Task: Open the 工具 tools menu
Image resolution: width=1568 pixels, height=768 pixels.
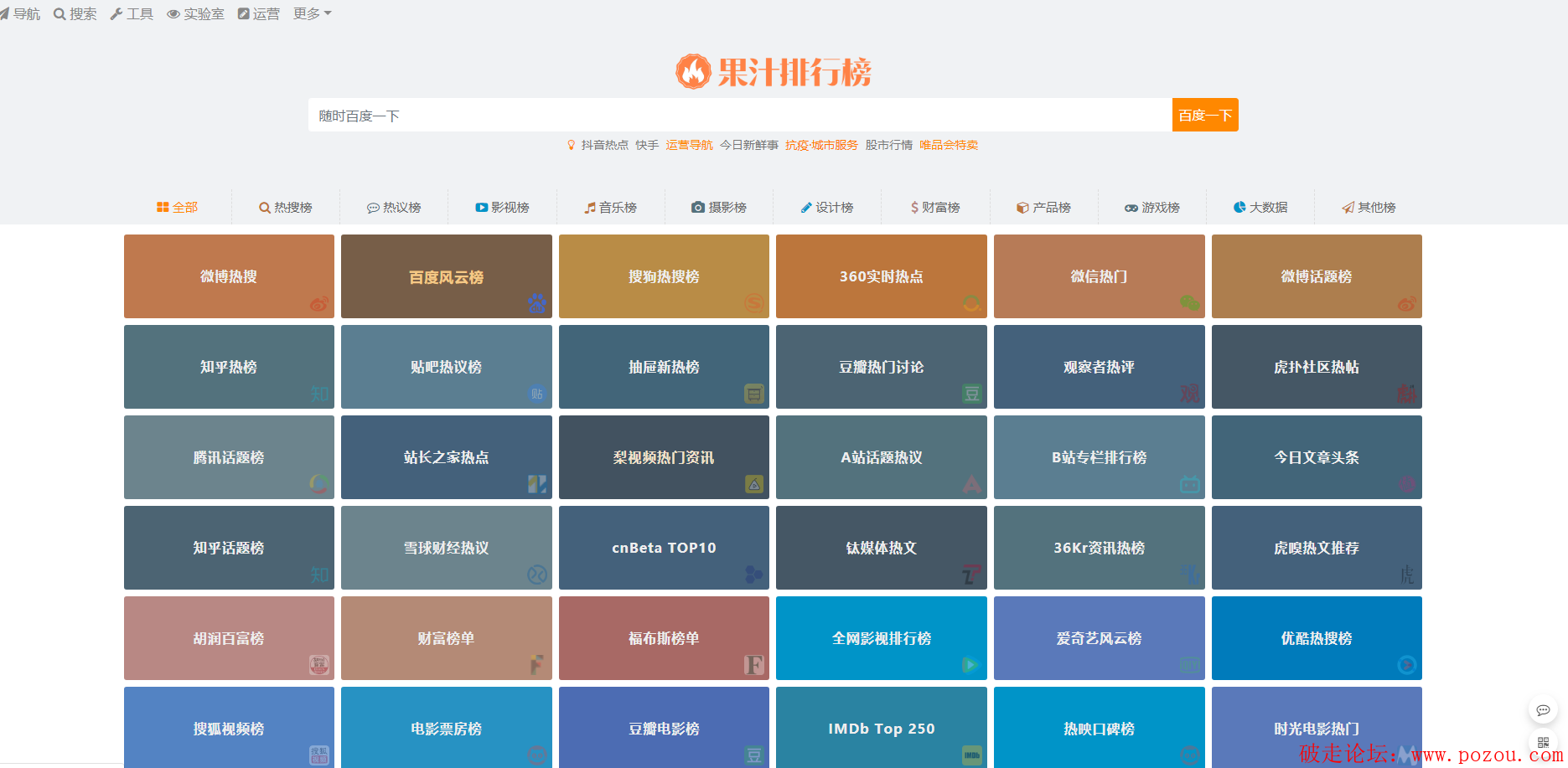Action: tap(132, 13)
